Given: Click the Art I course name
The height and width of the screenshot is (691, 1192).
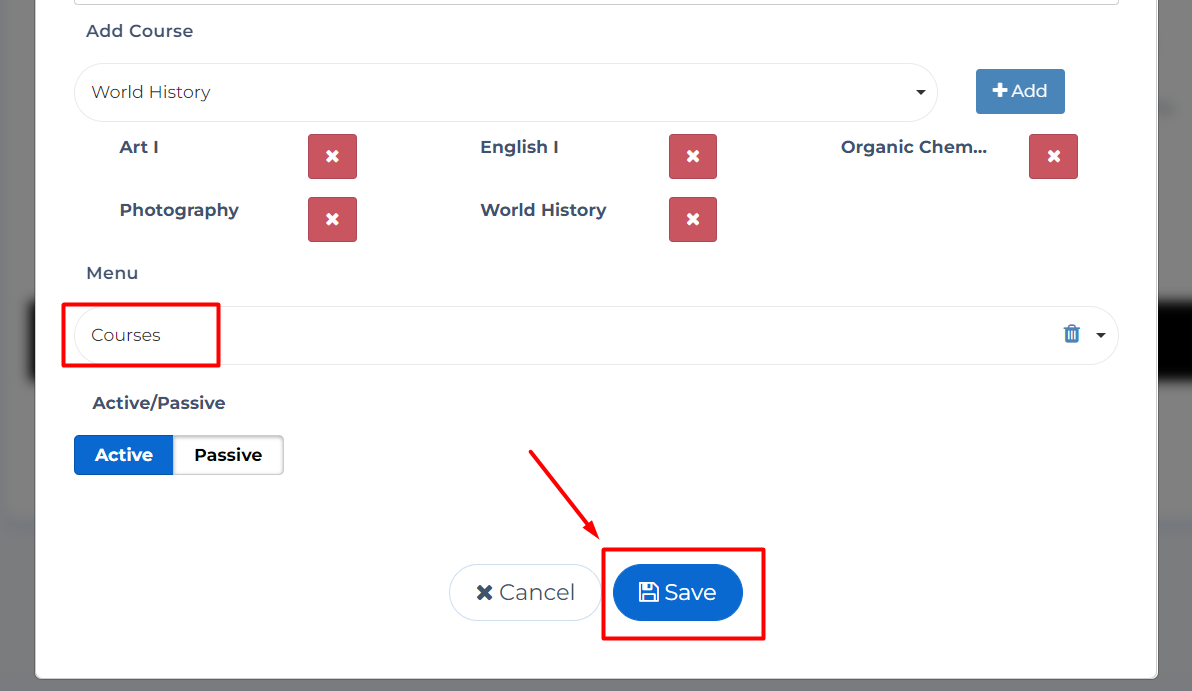Looking at the screenshot, I should point(139,147).
